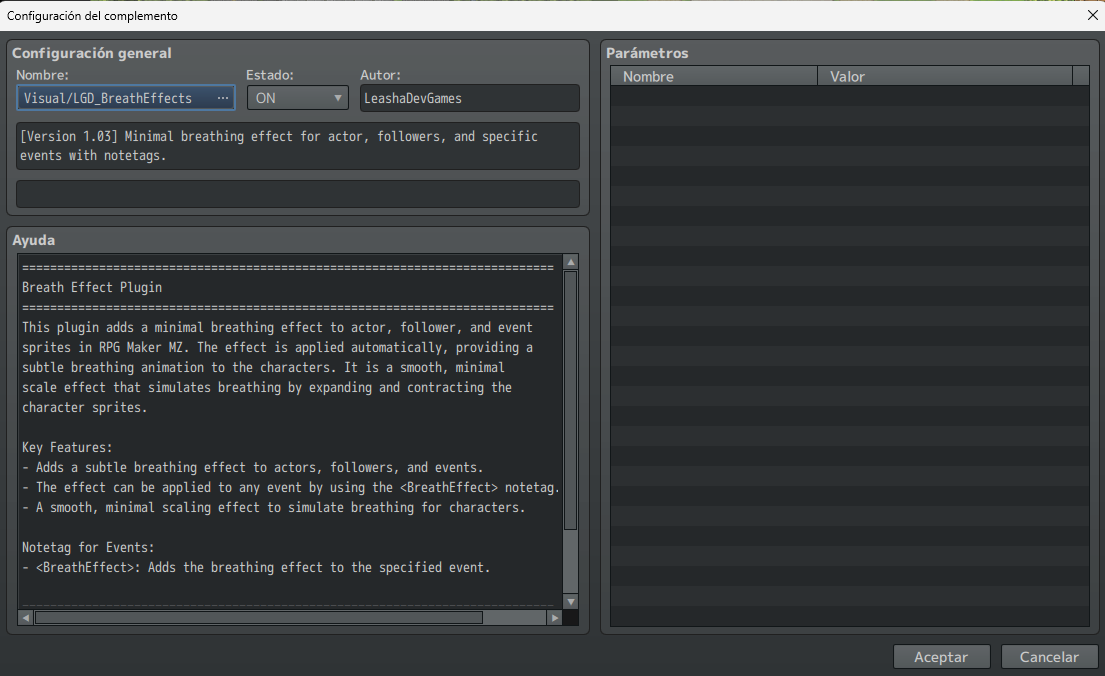Image resolution: width=1105 pixels, height=676 pixels.
Task: Click the 'Key Features:' line in help
Action: click(67, 448)
